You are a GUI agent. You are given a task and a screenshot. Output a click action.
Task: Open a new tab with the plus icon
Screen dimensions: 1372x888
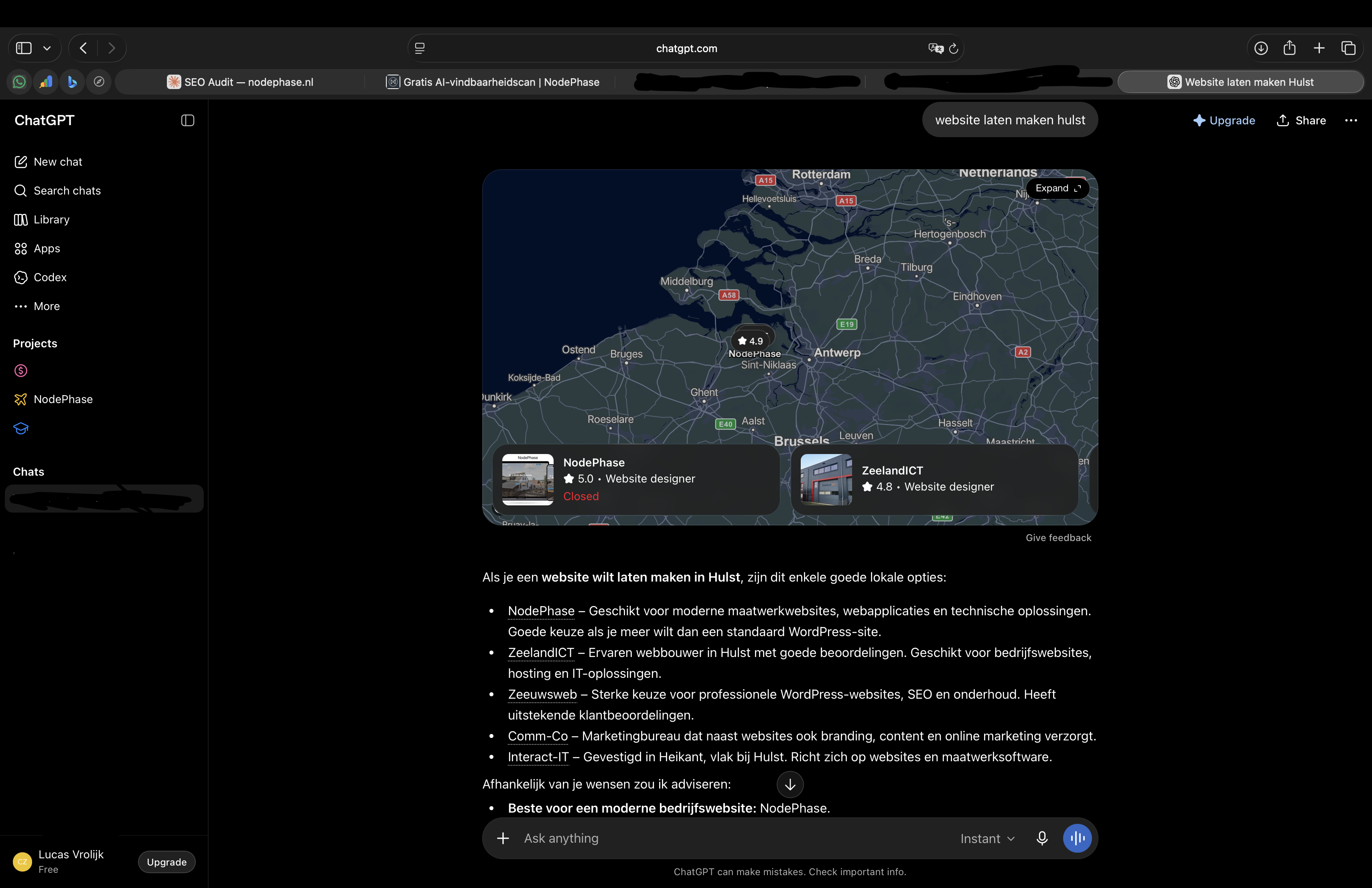[x=1319, y=49]
